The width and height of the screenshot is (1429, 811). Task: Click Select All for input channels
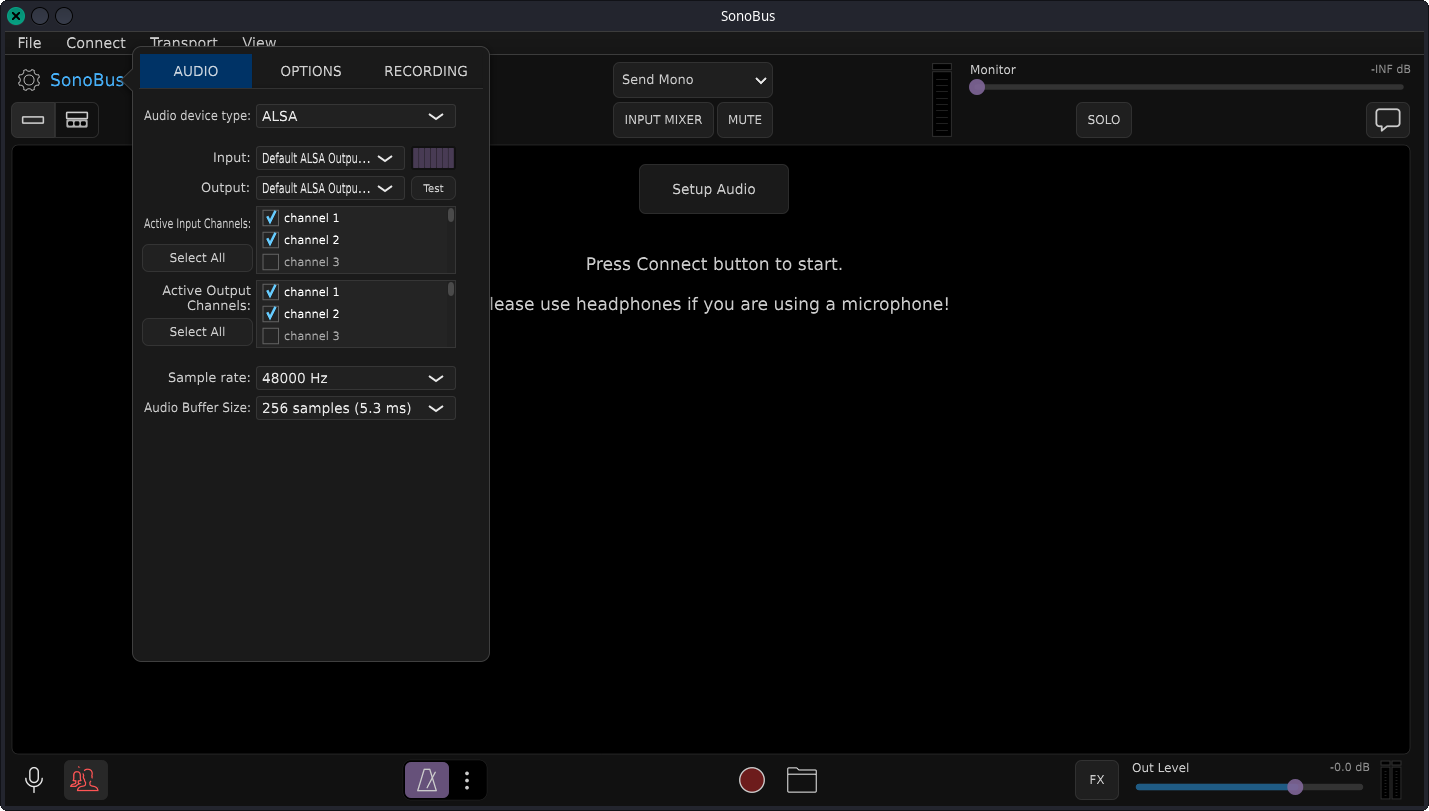point(197,258)
